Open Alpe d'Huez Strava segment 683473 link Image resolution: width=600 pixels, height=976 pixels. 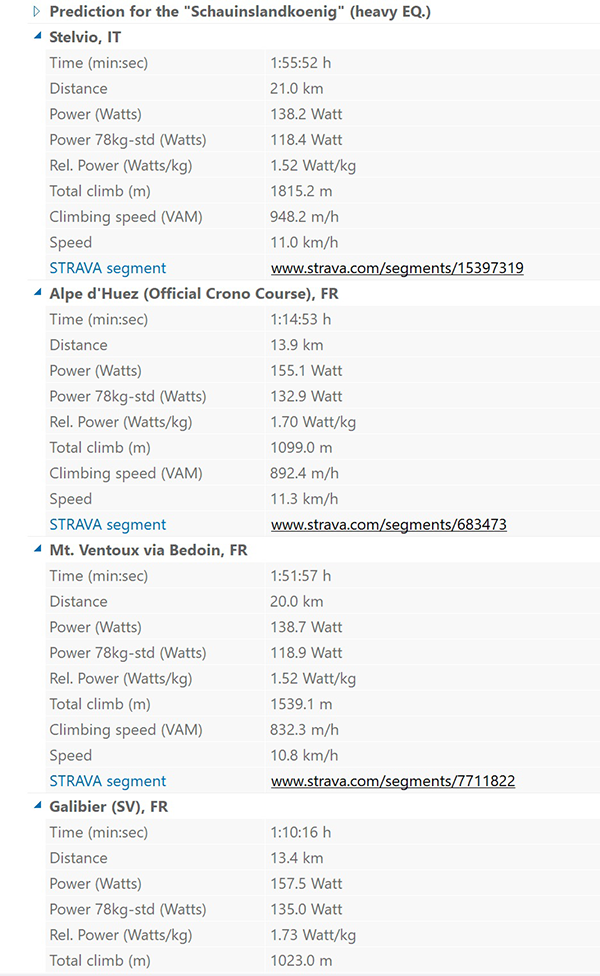pos(388,525)
